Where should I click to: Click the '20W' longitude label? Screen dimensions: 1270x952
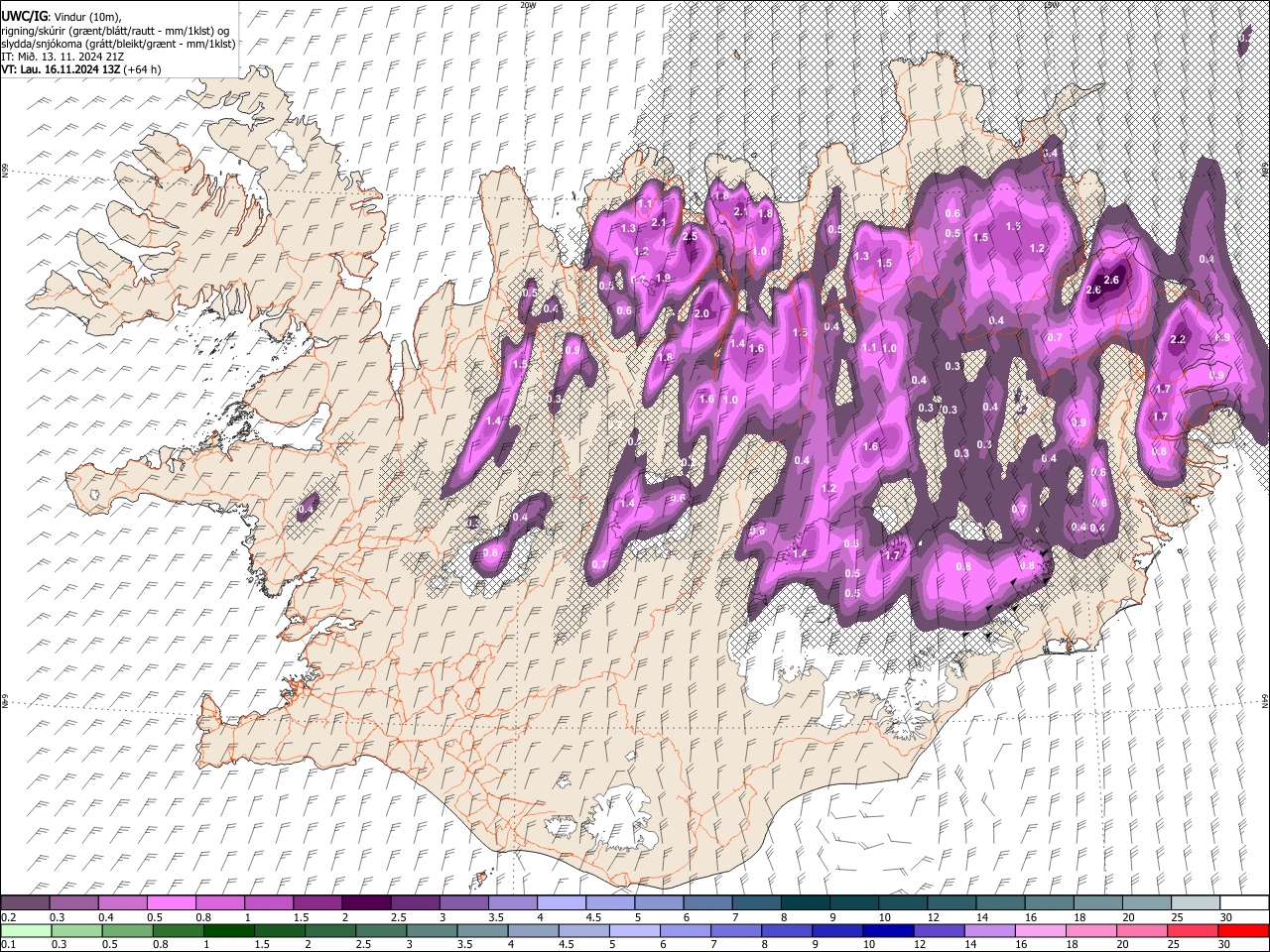[528, 5]
